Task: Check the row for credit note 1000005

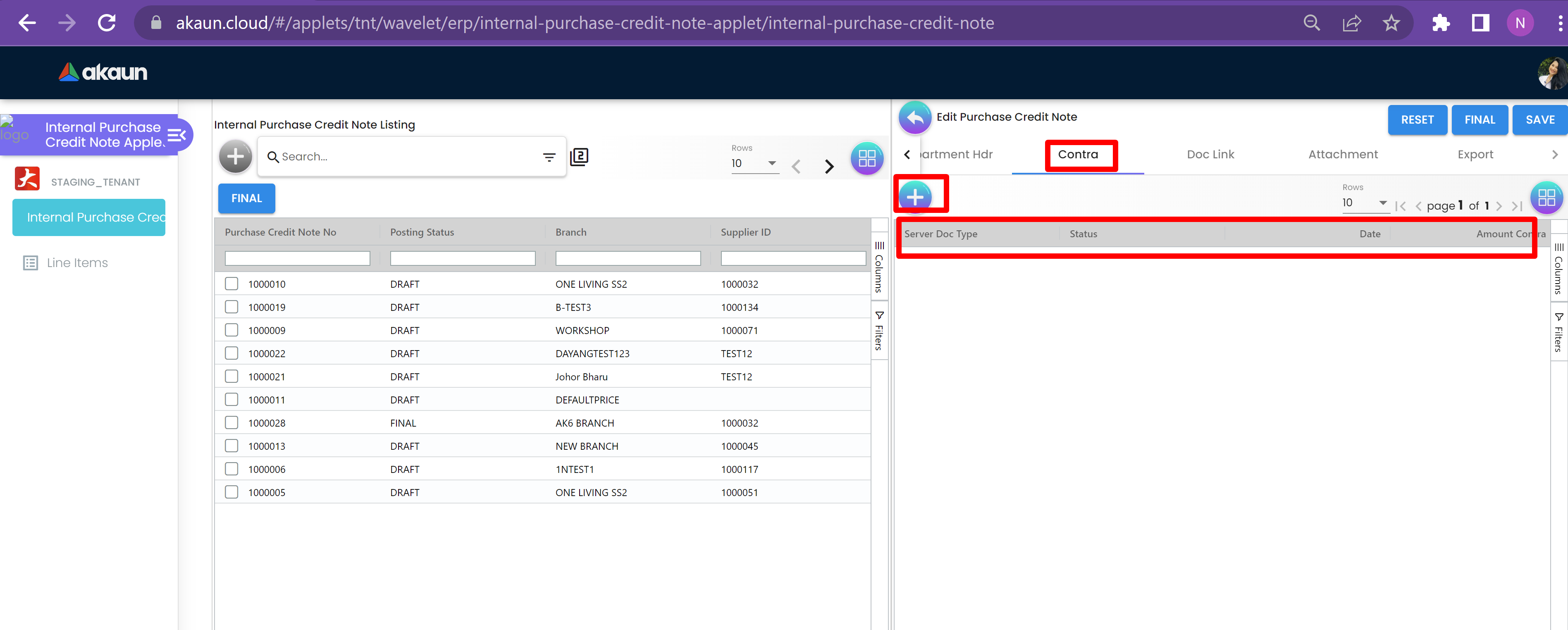Action: click(232, 492)
